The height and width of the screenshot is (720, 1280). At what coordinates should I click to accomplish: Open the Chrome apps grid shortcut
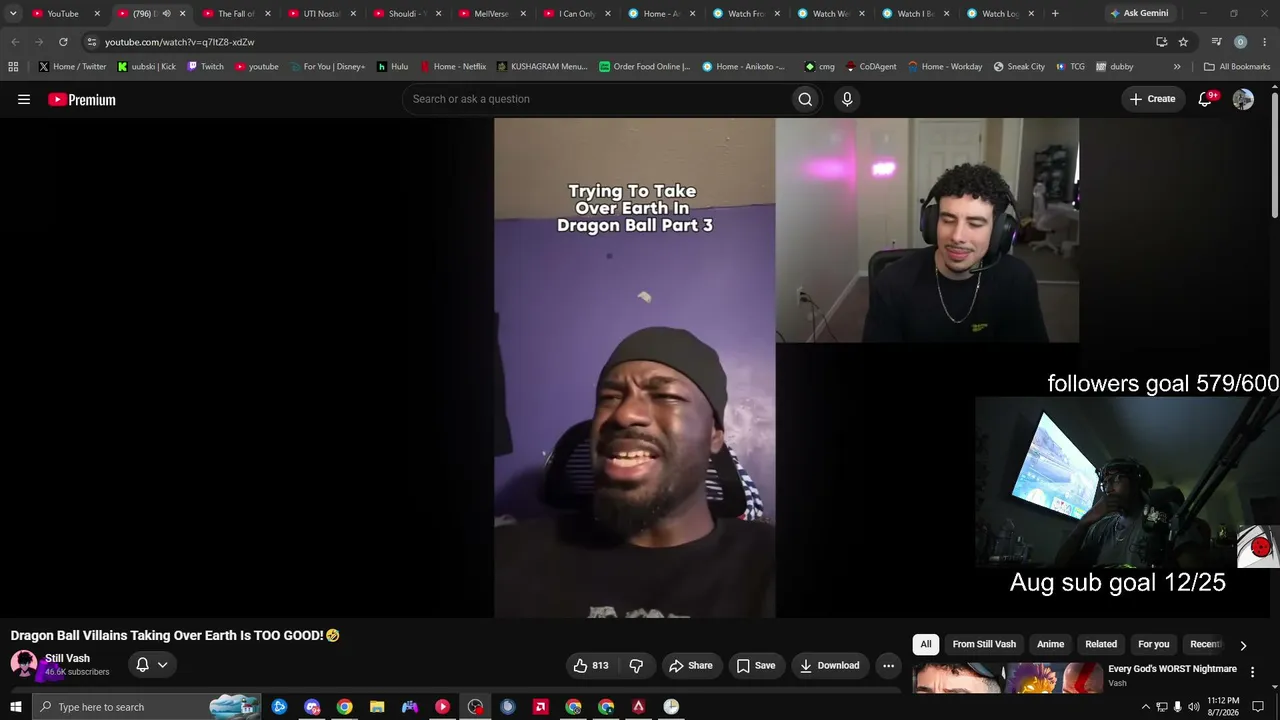[13, 67]
